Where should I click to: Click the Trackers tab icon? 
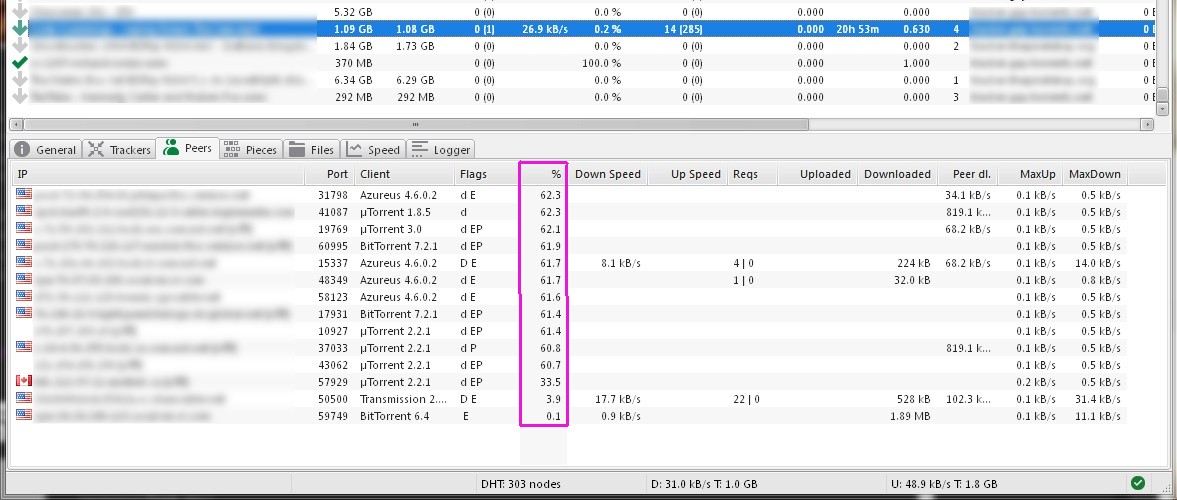pyautogui.click(x=96, y=150)
